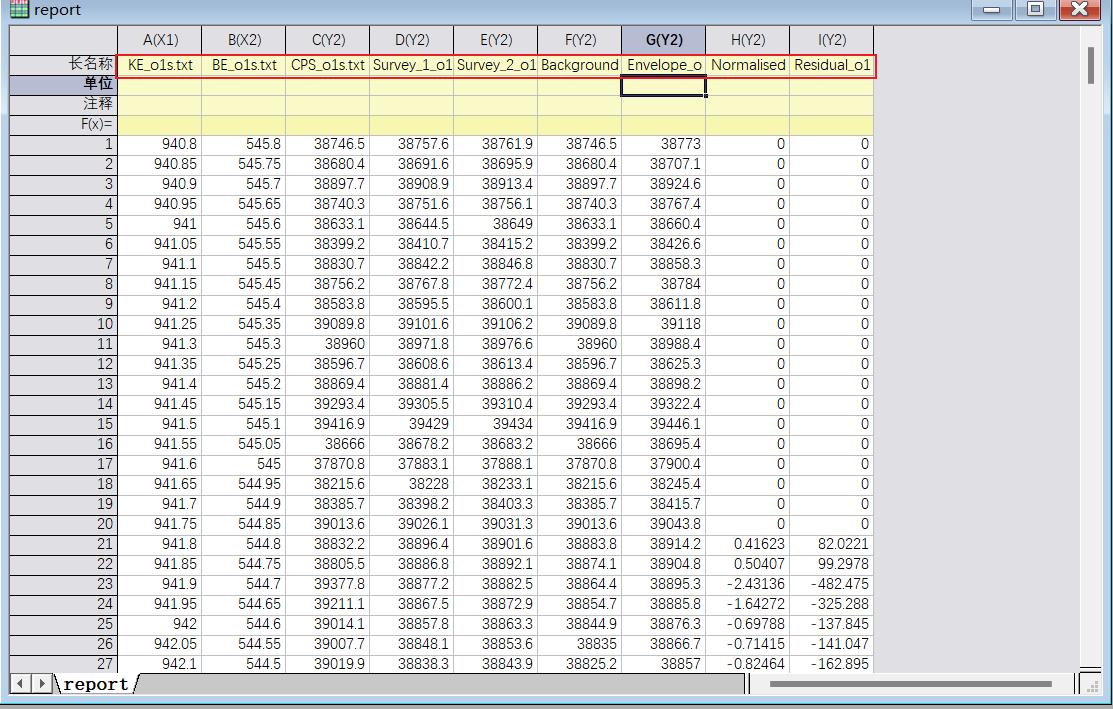
Task: Select column header D(Y2)
Action: [412, 40]
